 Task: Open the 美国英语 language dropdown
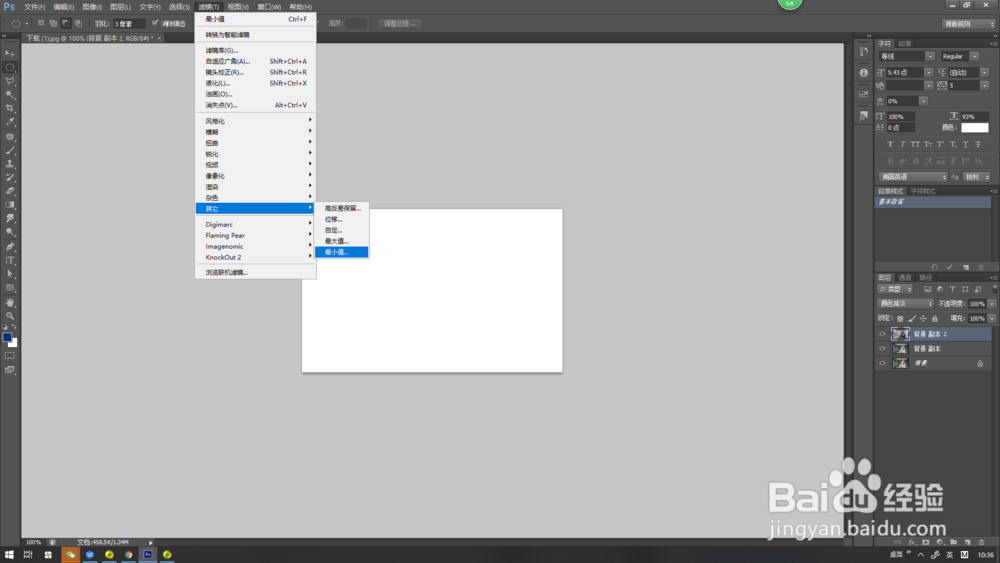(x=913, y=177)
